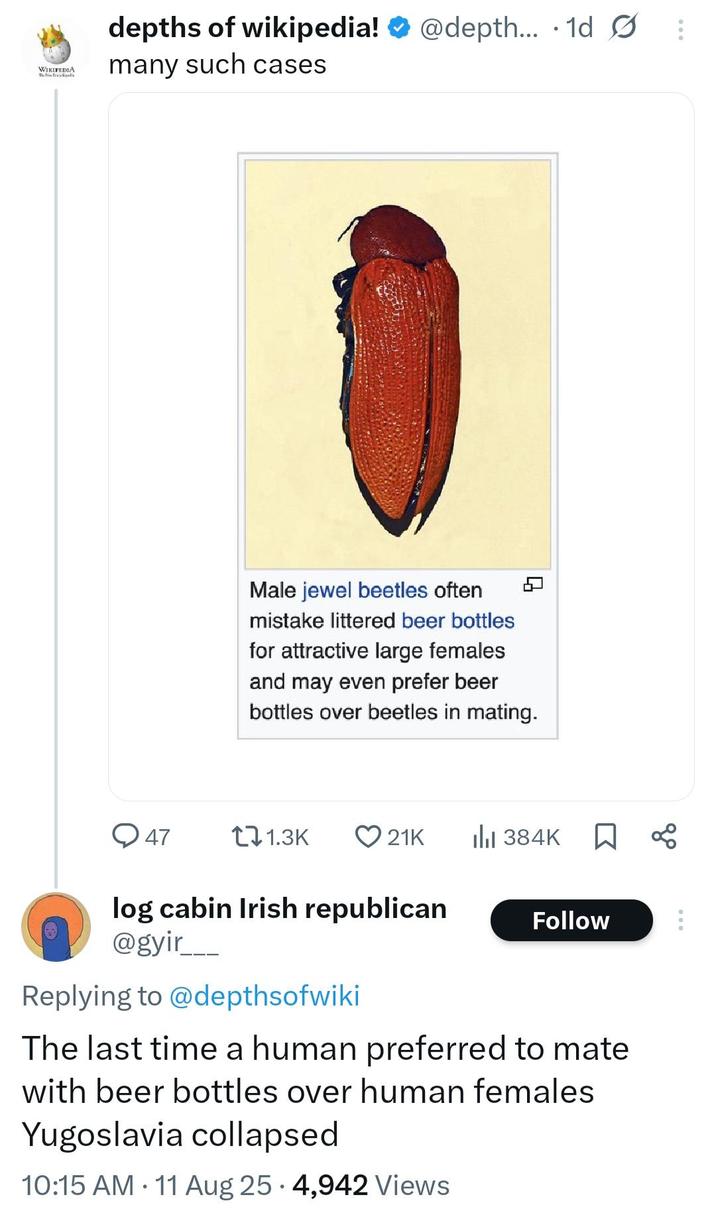Click the depths of wikipedia! display name

tap(243, 29)
